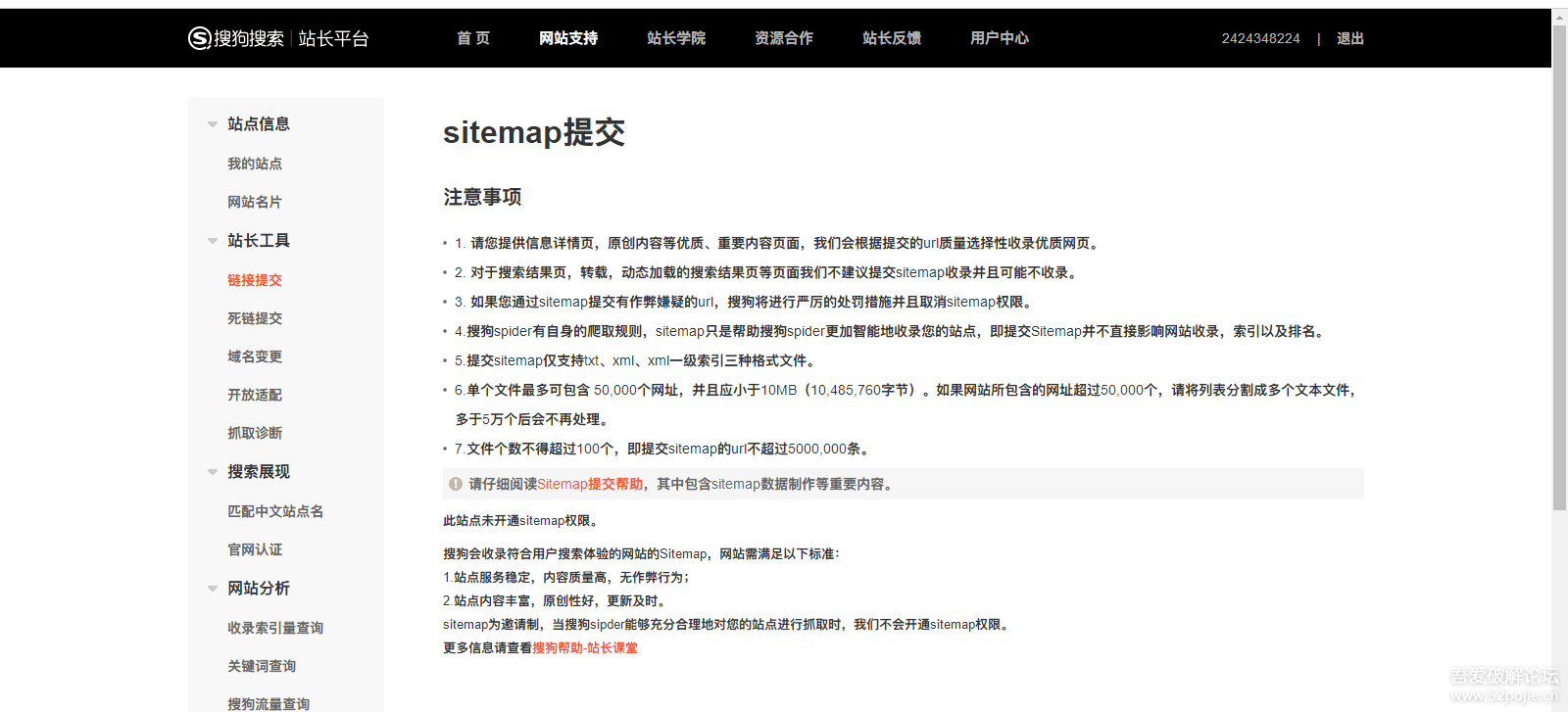This screenshot has width=1568, height=712.
Task: Open the 搜狗帮助-站长课堂 link
Action: point(585,648)
